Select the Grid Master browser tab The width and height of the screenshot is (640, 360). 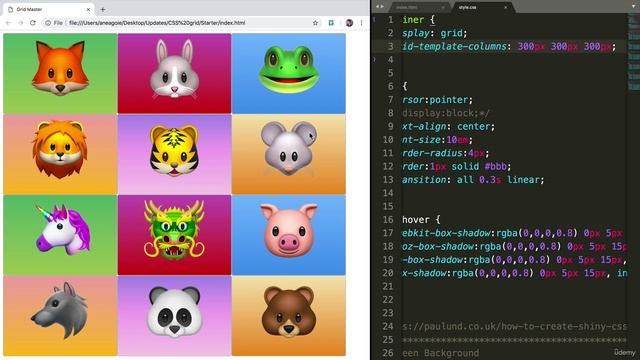click(49, 9)
